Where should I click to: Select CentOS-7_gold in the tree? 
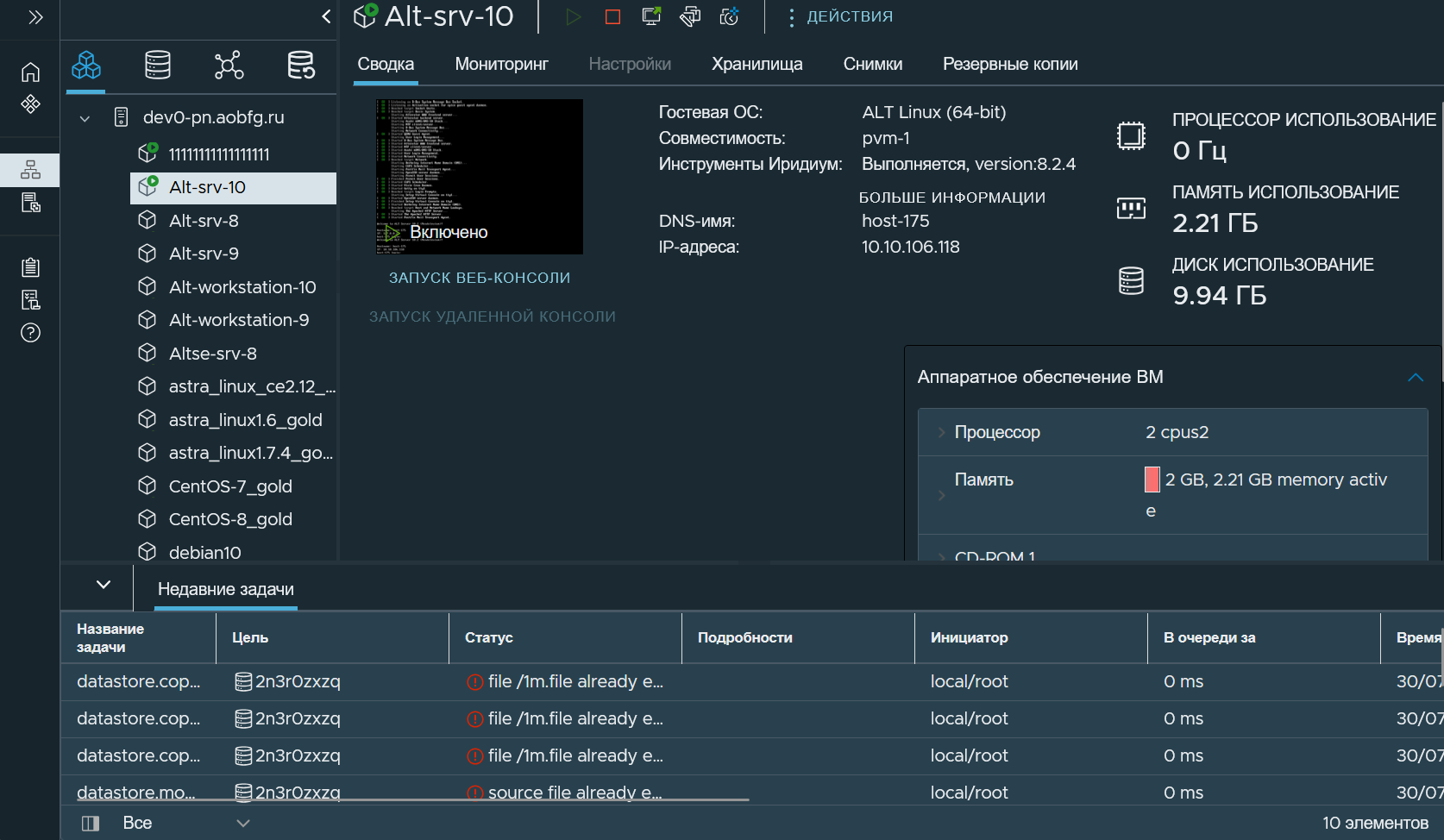point(230,486)
